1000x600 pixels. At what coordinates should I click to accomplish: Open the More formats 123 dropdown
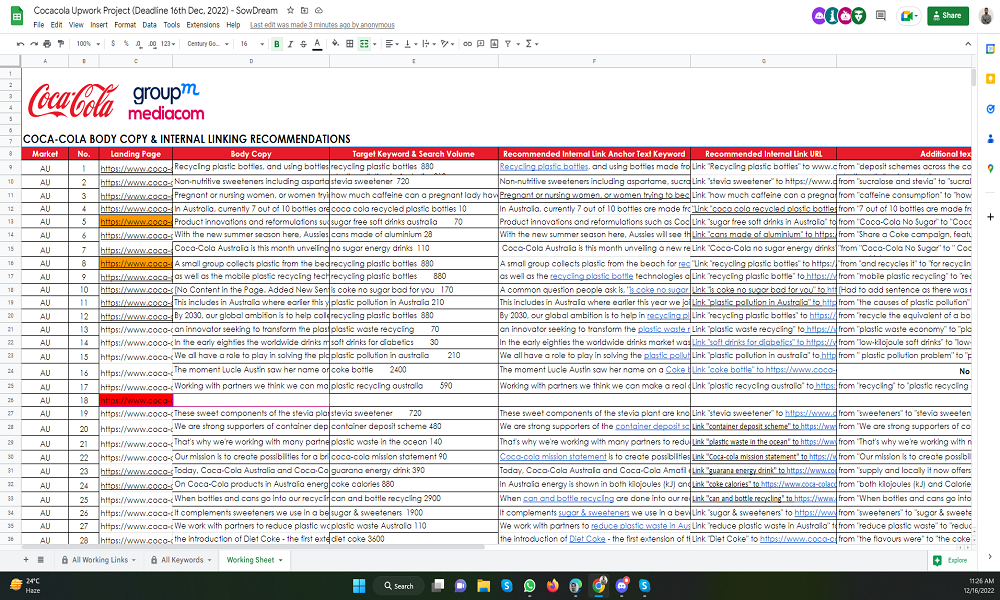point(168,44)
